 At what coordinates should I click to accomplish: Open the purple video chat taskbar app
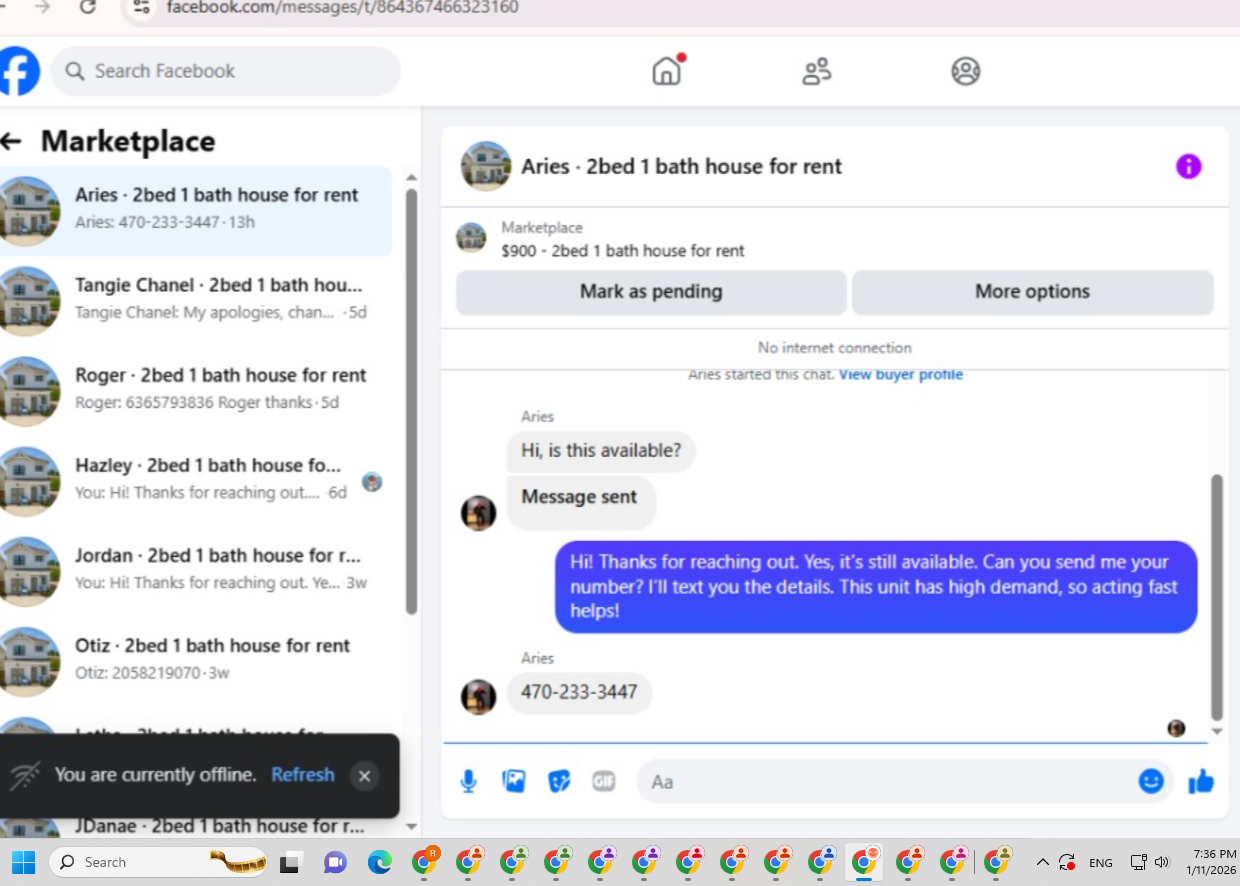coord(335,862)
